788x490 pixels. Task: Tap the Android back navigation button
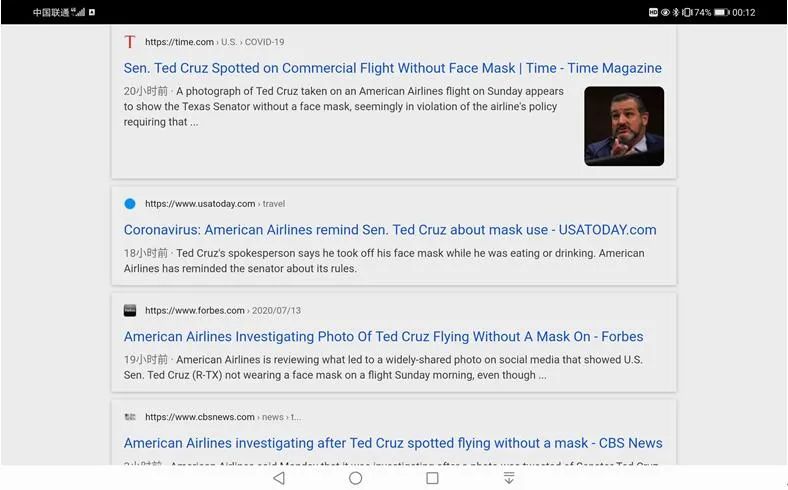pyautogui.click(x=279, y=478)
